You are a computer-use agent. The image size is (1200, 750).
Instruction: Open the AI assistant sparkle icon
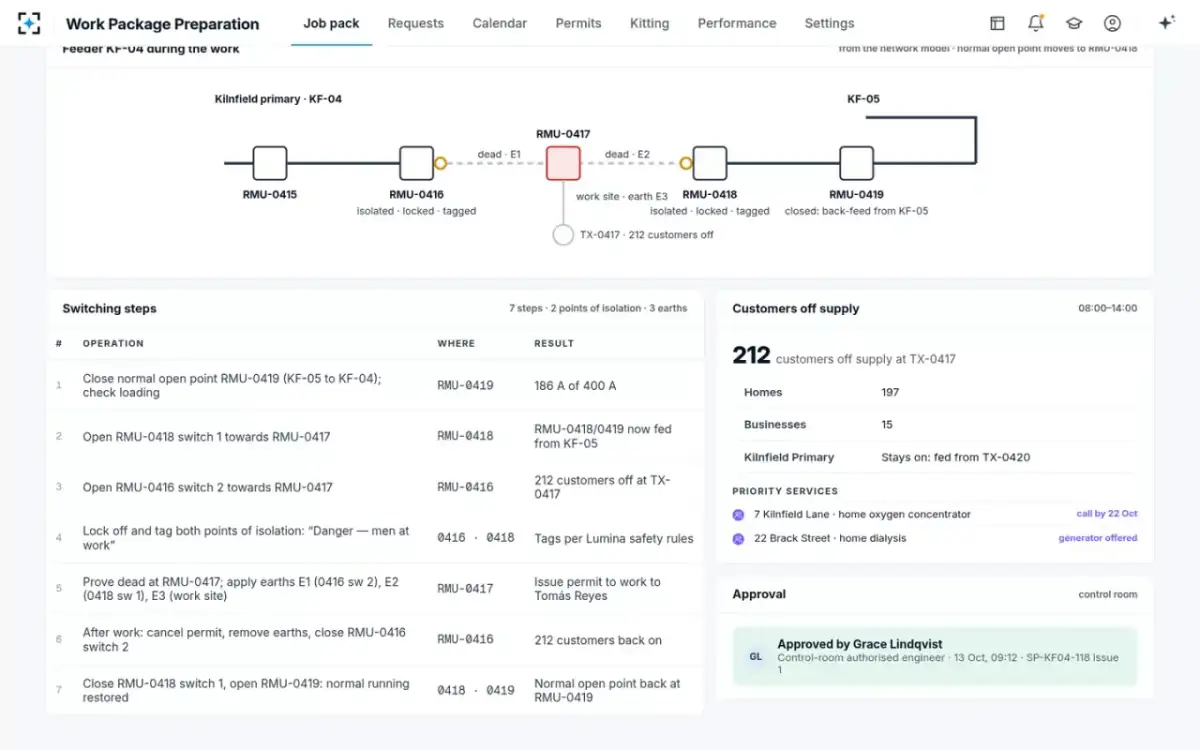click(1165, 23)
